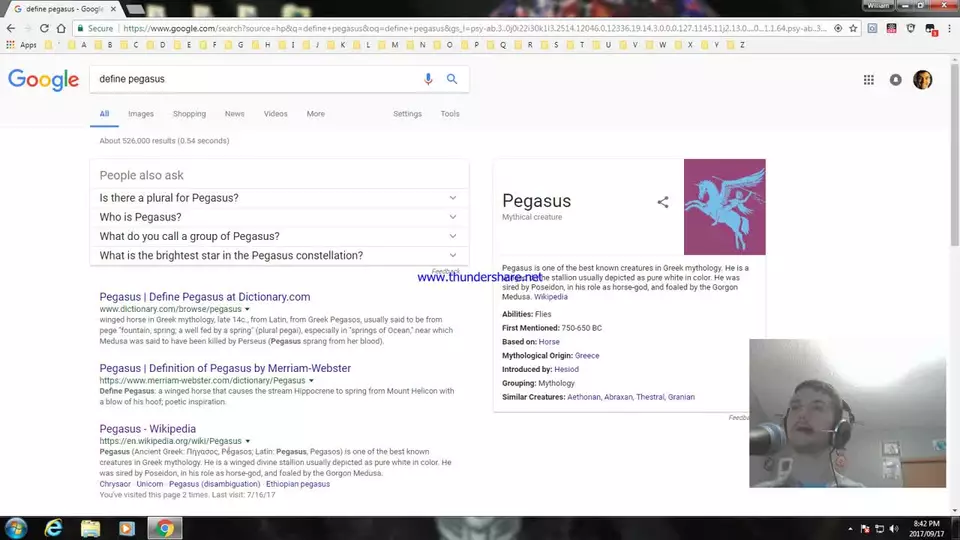Click the voice search microphone icon
Image resolution: width=960 pixels, height=540 pixels.
pyautogui.click(x=428, y=79)
